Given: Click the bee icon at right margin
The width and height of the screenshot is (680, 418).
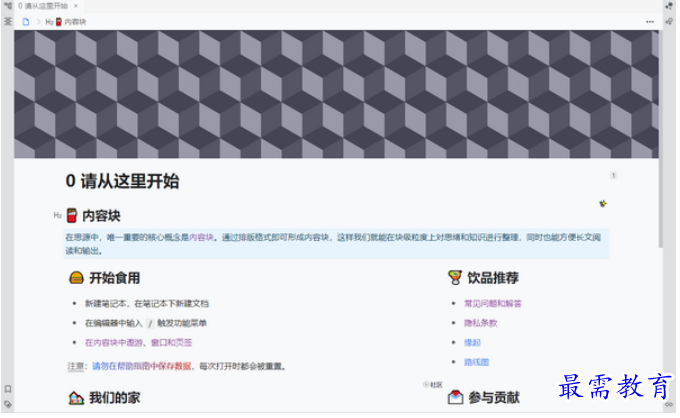Looking at the screenshot, I should pyautogui.click(x=604, y=204).
